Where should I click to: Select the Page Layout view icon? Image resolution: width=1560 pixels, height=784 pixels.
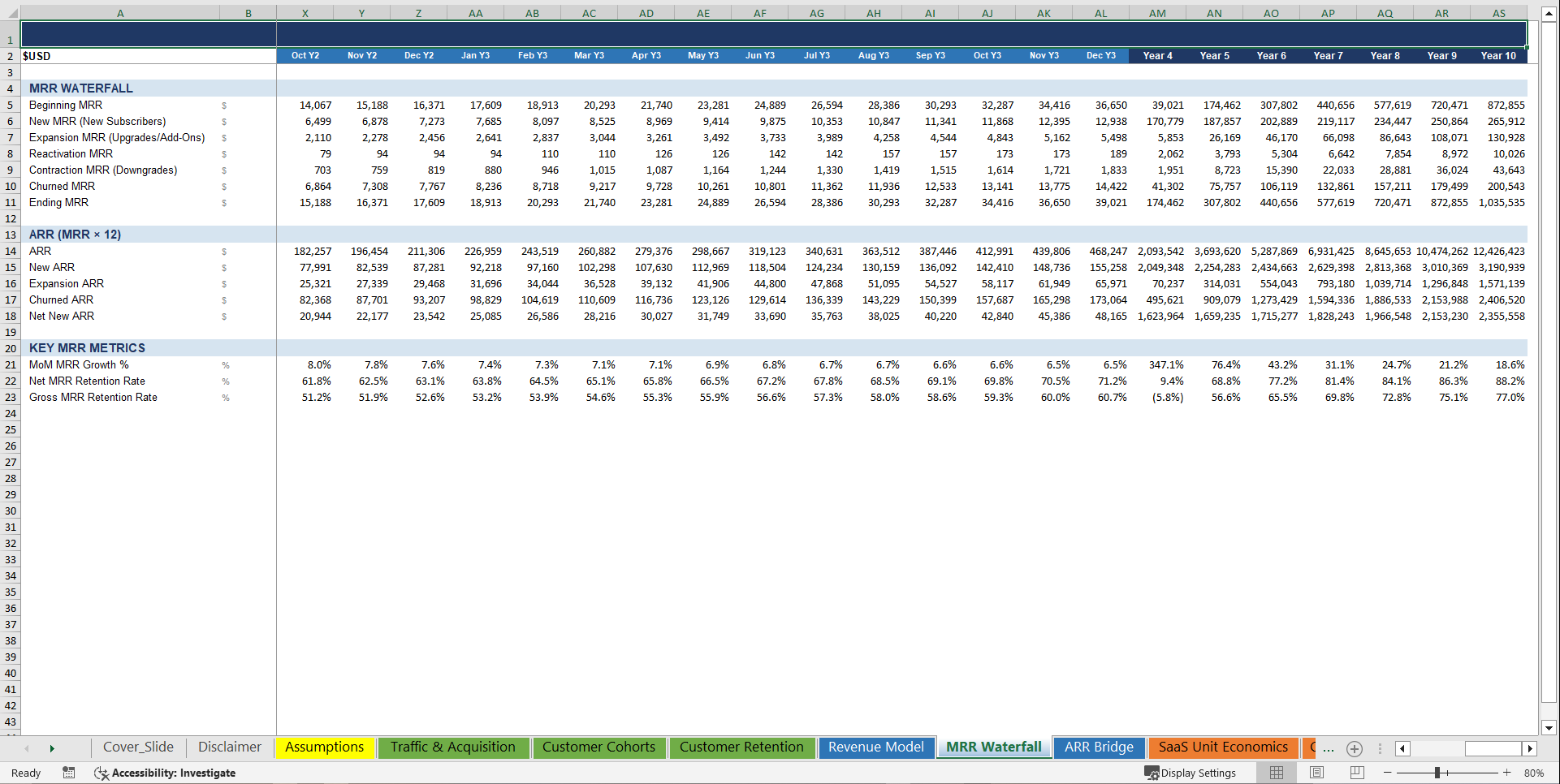tap(1316, 772)
